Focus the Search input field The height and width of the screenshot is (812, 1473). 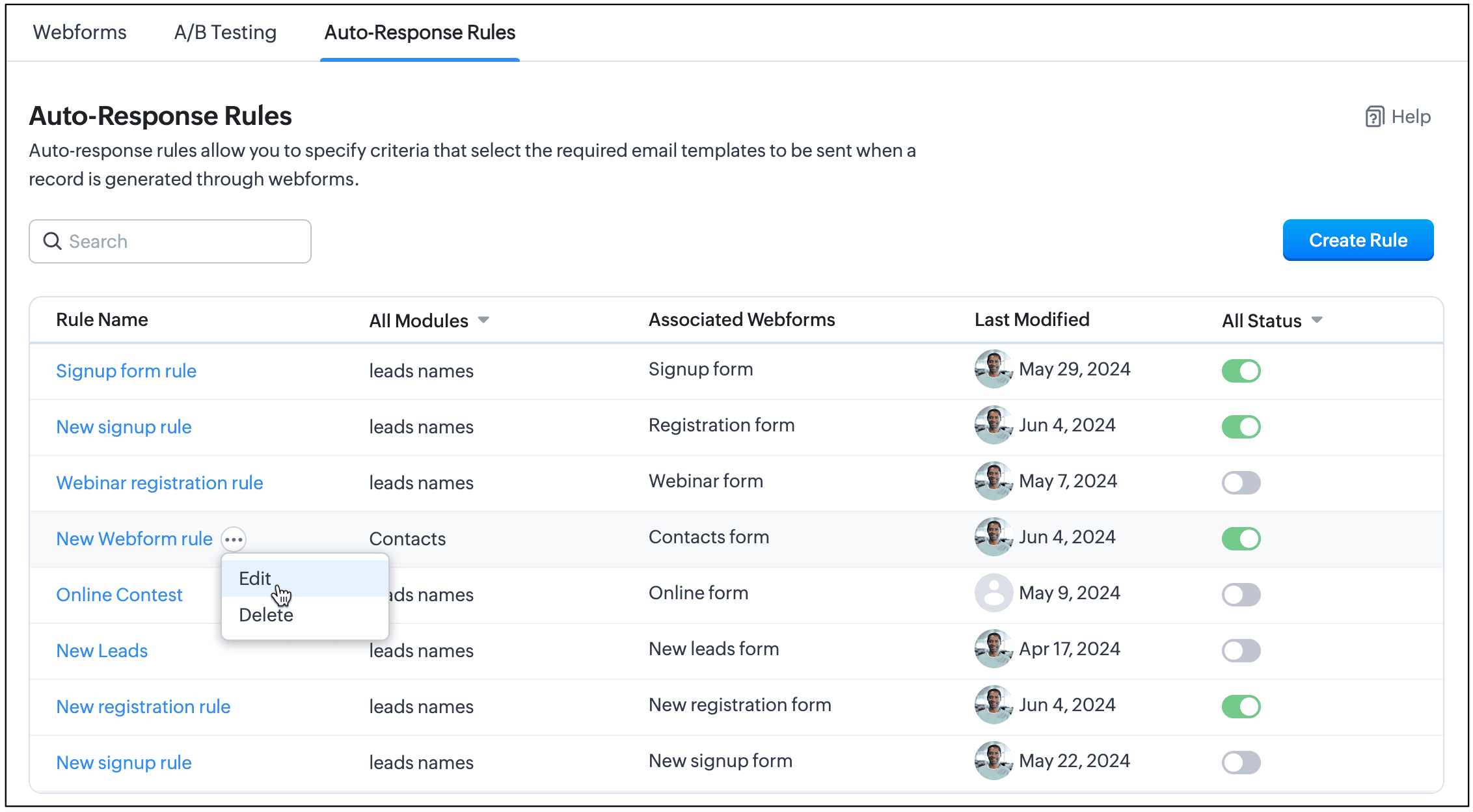(182, 241)
